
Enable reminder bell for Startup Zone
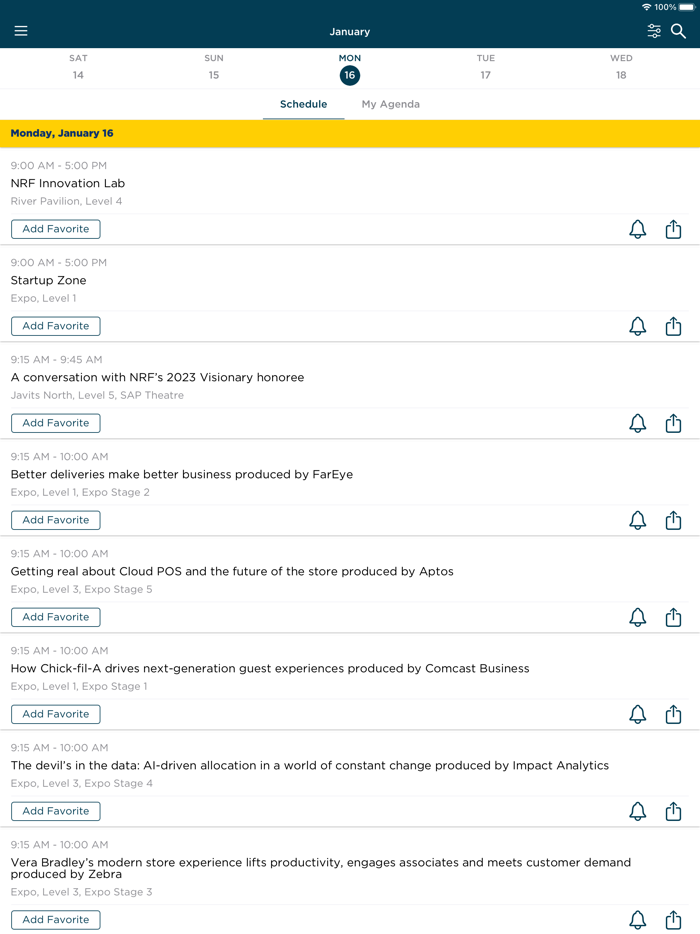click(637, 326)
